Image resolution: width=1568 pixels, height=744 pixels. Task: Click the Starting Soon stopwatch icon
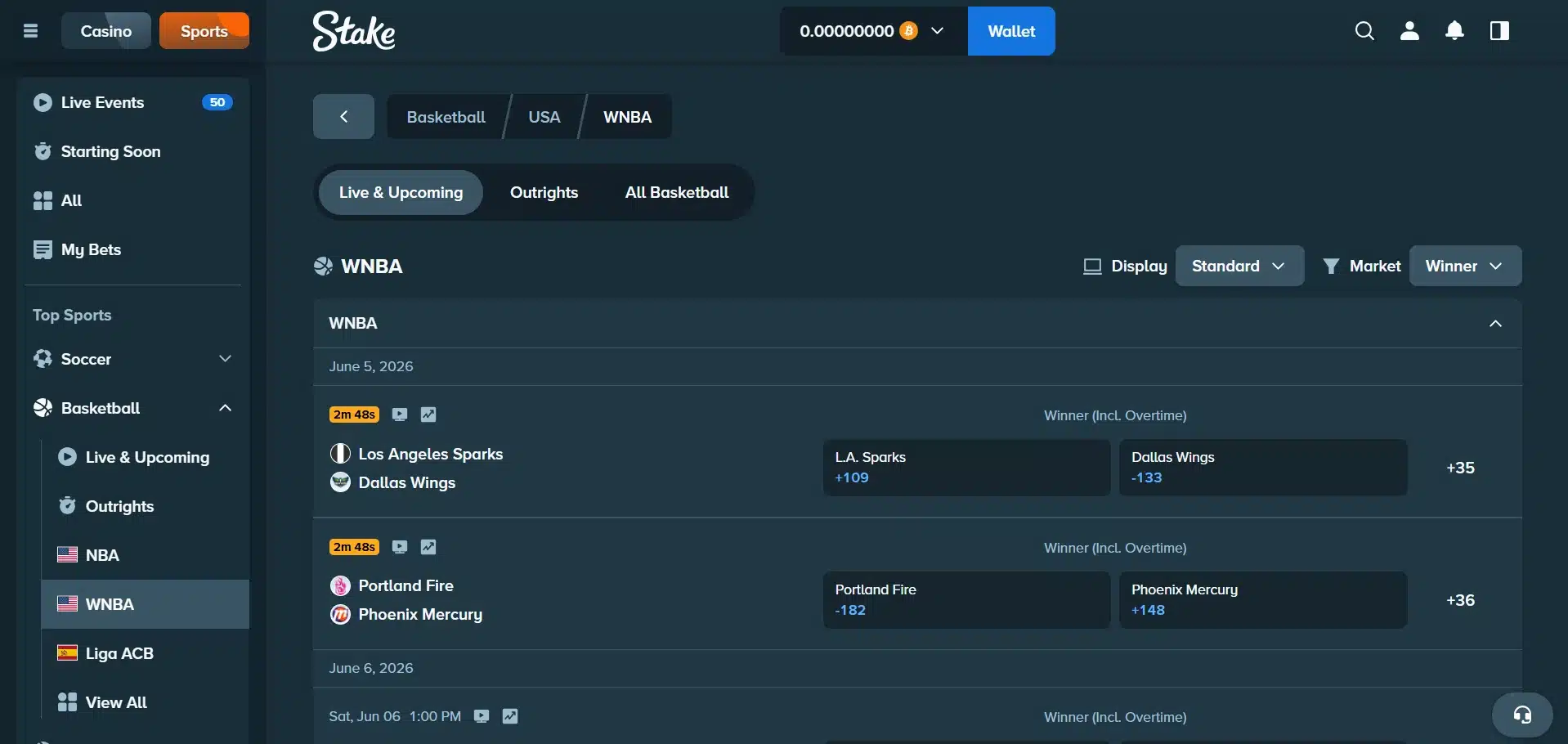[43, 151]
